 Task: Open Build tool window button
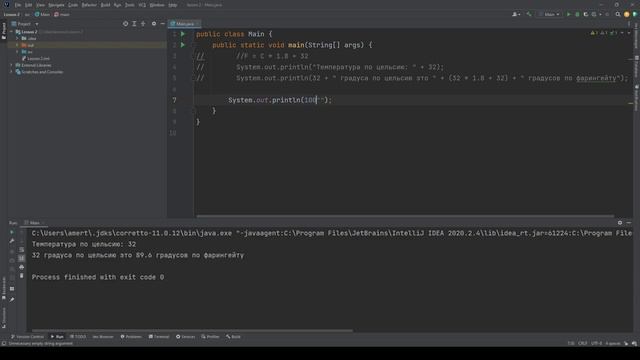233,337
